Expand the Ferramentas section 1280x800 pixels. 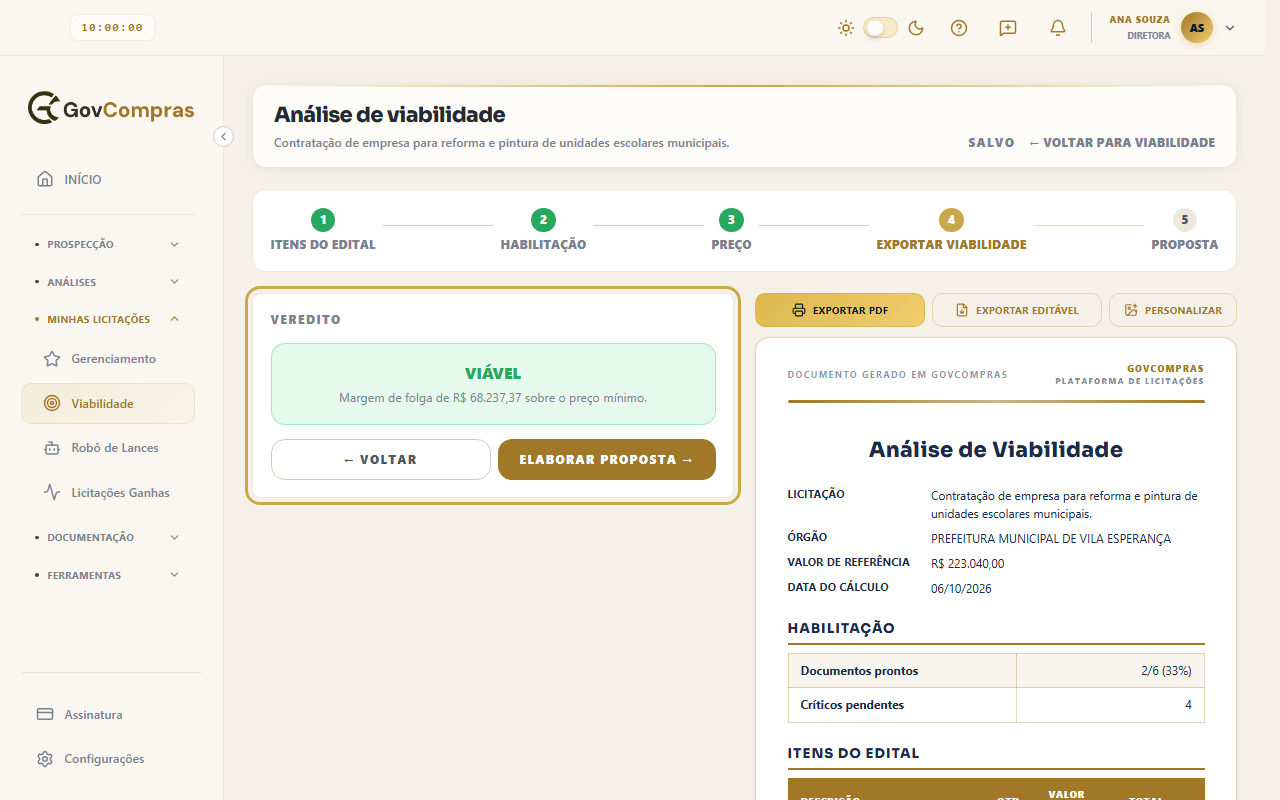pyautogui.click(x=108, y=576)
